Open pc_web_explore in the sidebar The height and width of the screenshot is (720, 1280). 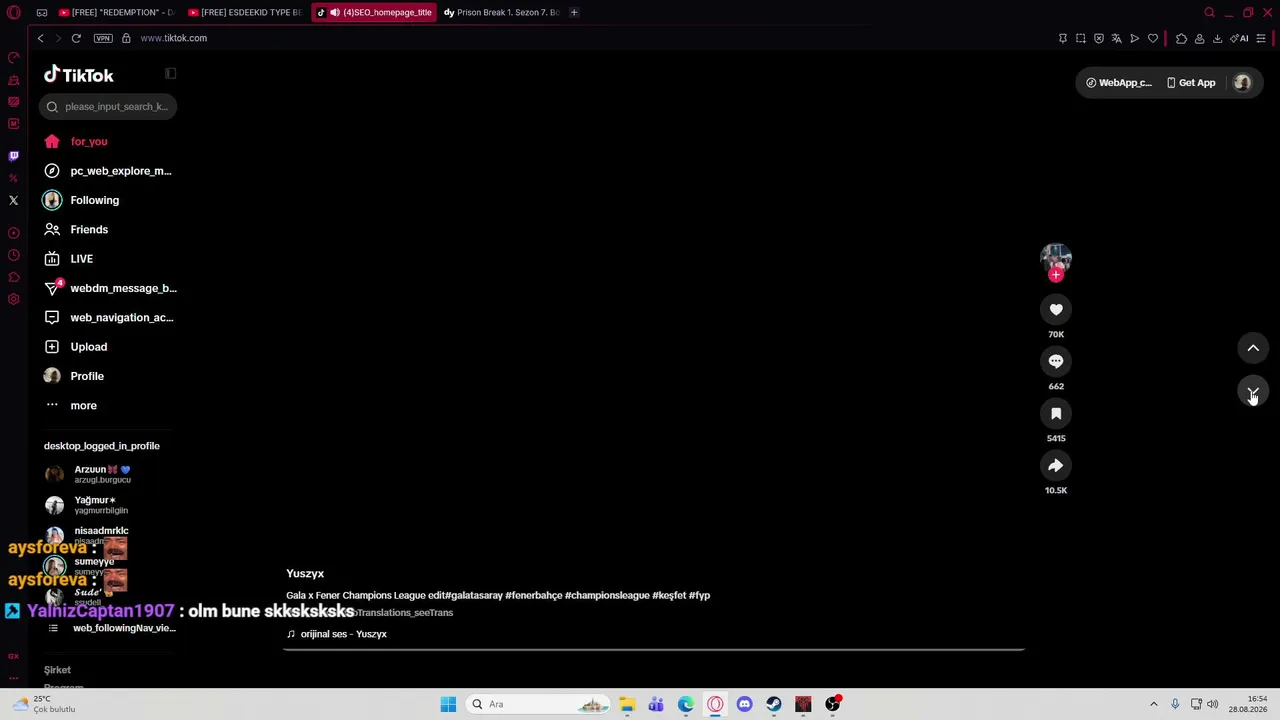109,171
